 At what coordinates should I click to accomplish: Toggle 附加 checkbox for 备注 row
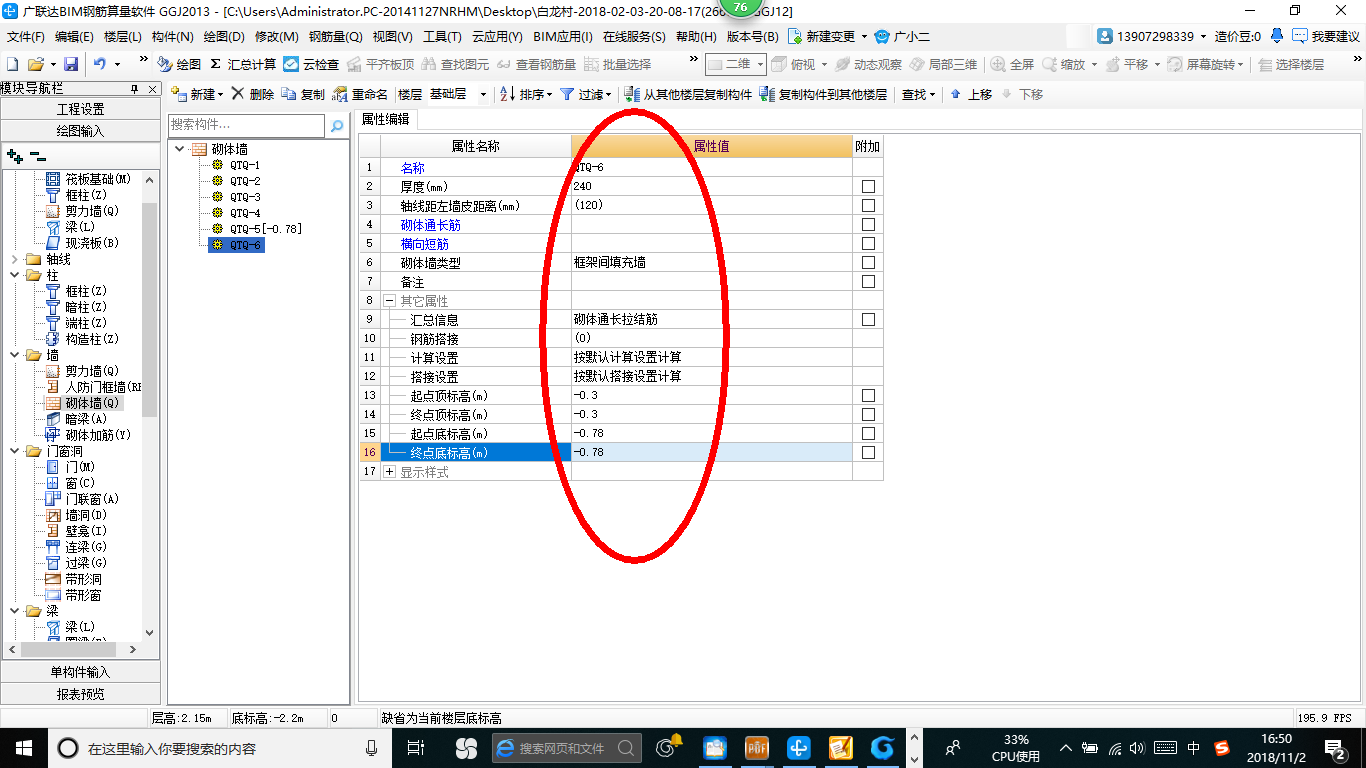[x=868, y=282]
